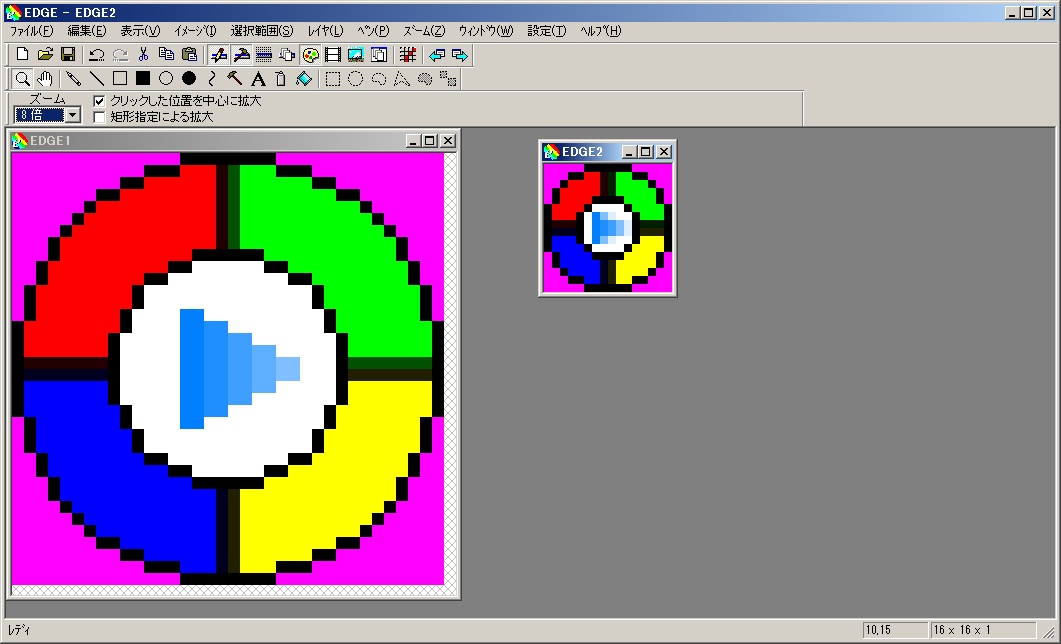Open the palette window icon

pyautogui.click(x=310, y=55)
